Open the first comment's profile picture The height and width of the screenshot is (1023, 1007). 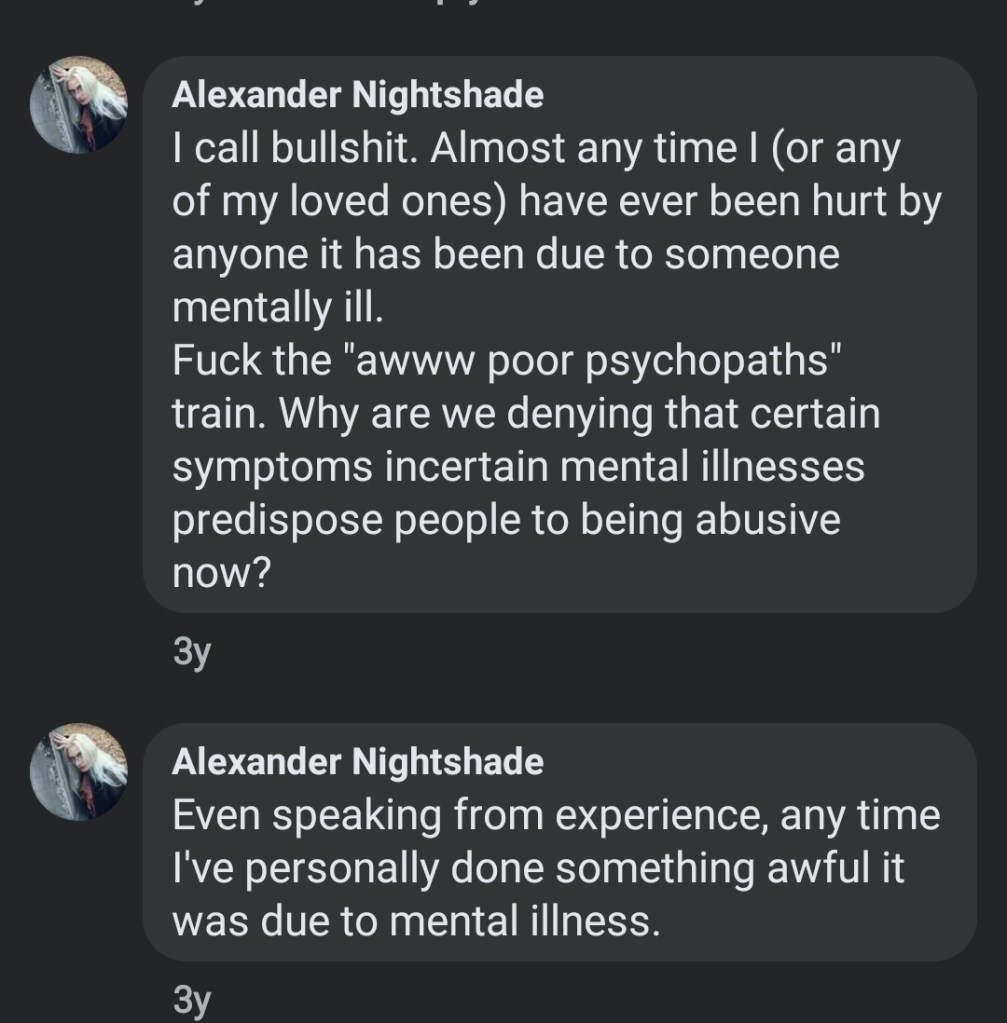point(79,105)
